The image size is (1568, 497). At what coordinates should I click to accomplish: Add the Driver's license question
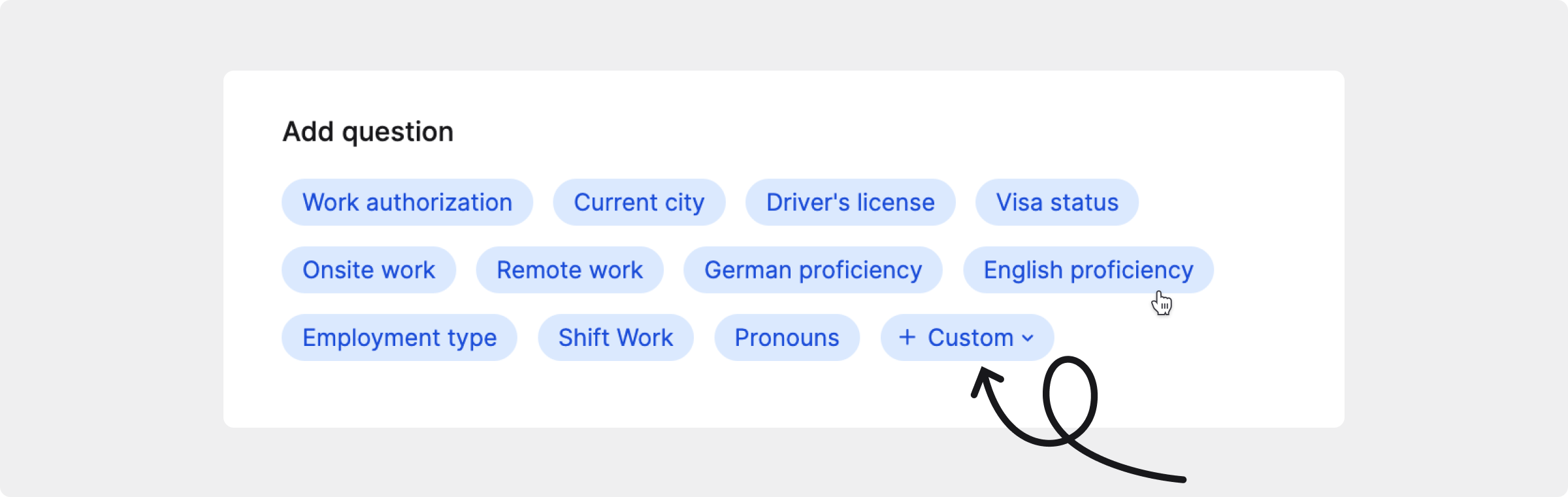(850, 203)
